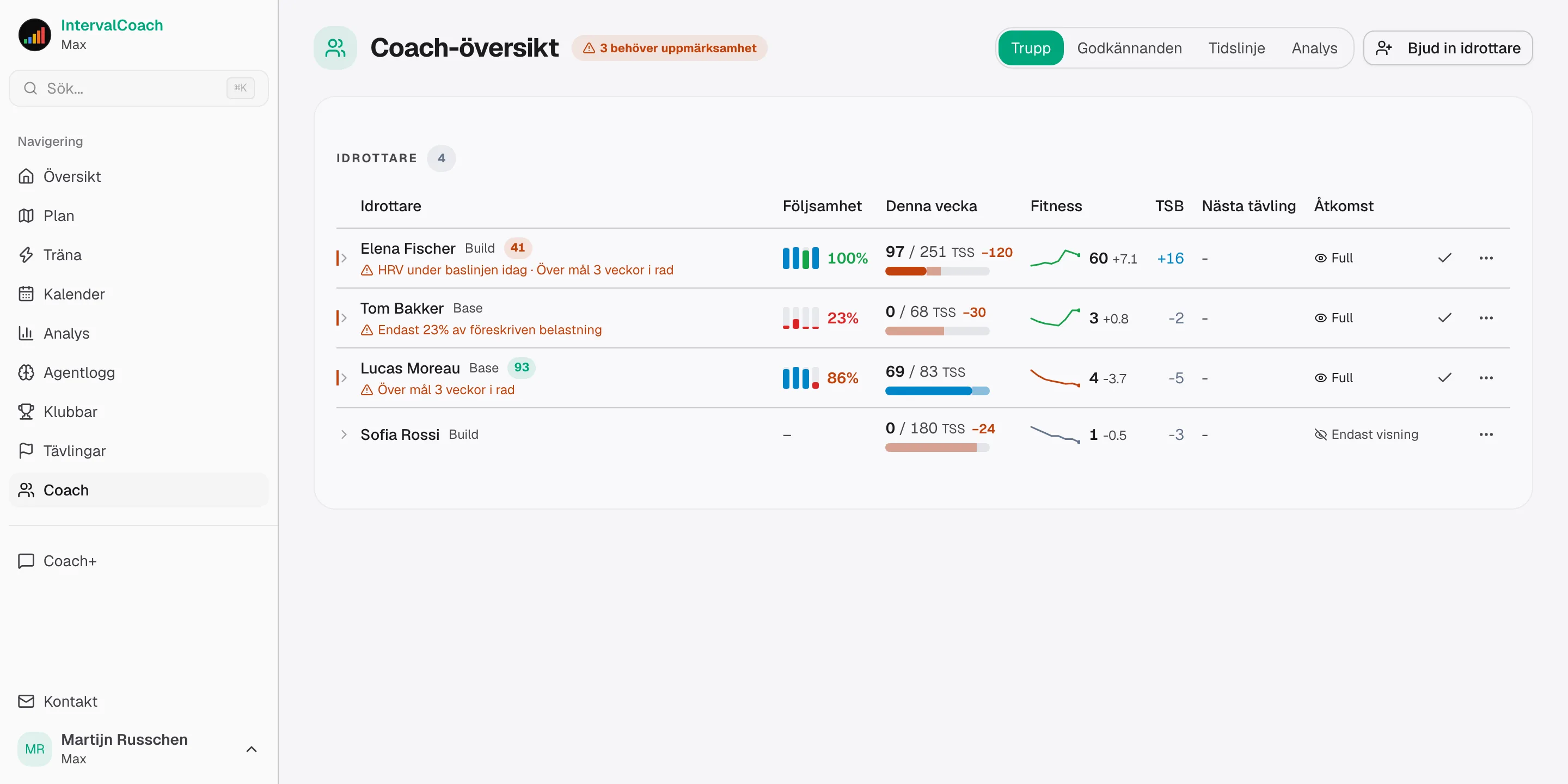The width and height of the screenshot is (1568, 784).
Task: Click the checkmark in Lucas Moreau's row
Action: click(1444, 378)
